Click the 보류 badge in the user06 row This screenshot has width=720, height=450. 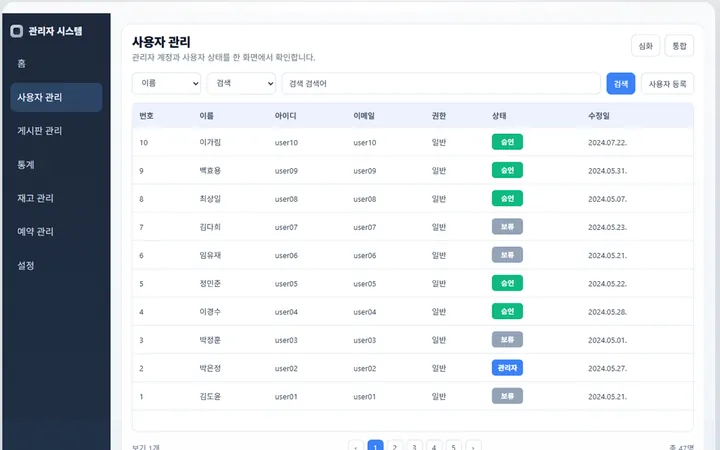(x=507, y=255)
